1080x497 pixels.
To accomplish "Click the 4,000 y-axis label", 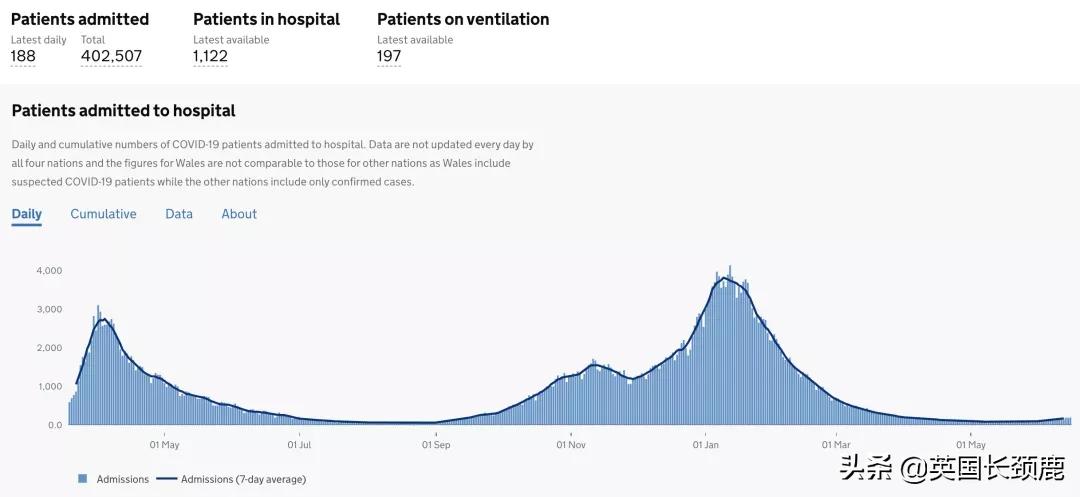I will point(49,271).
